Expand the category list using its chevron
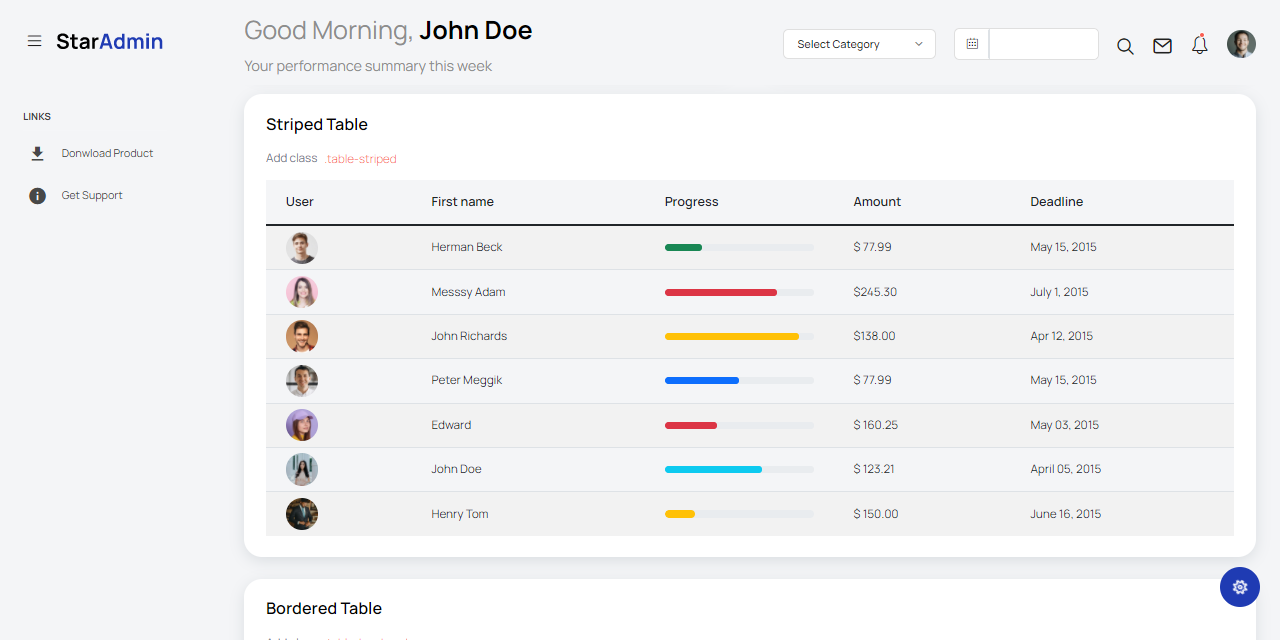The height and width of the screenshot is (640, 1280). pos(917,44)
